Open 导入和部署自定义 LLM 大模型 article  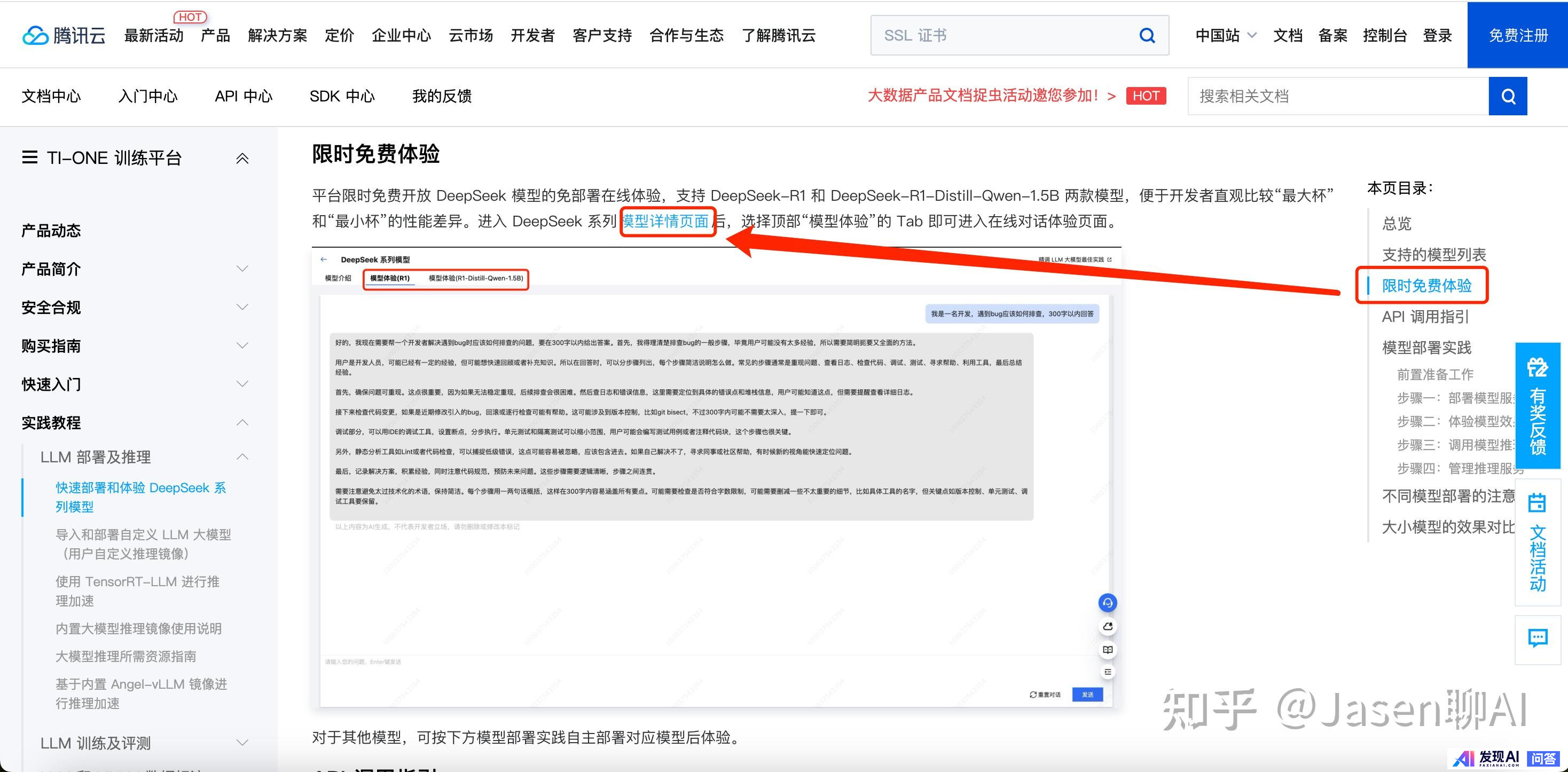point(143,544)
